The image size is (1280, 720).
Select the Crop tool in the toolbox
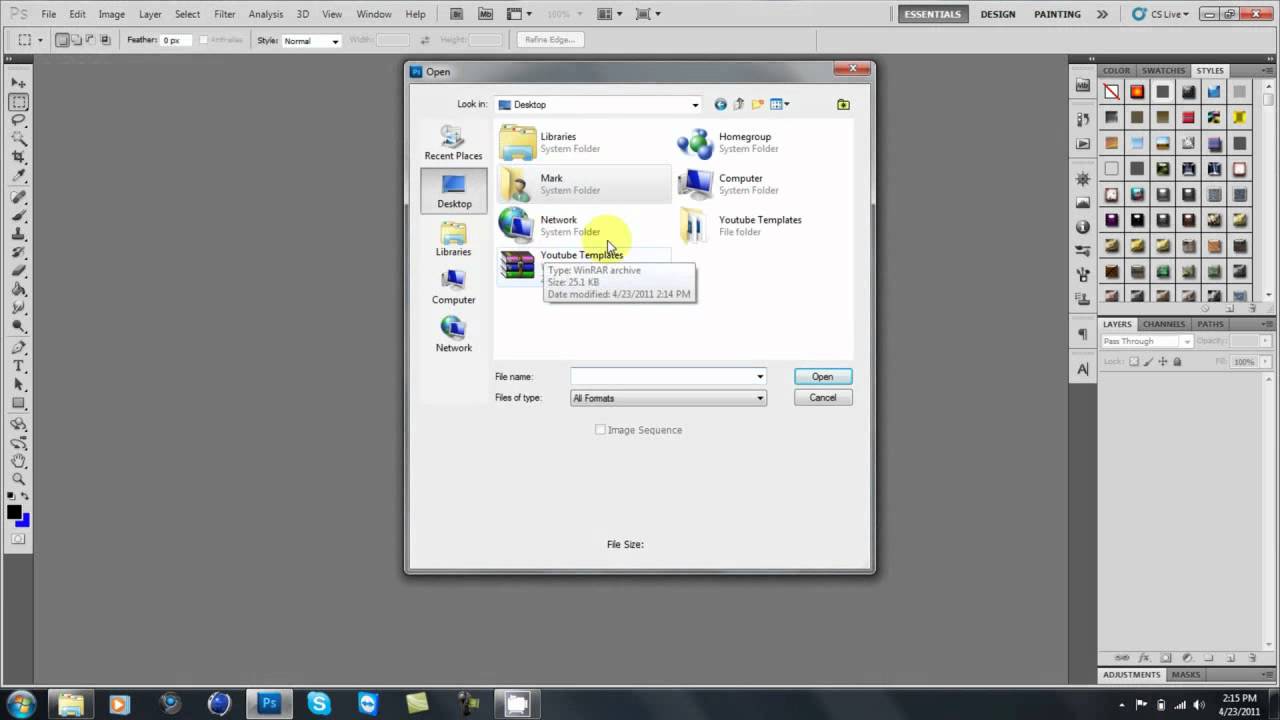[x=19, y=158]
